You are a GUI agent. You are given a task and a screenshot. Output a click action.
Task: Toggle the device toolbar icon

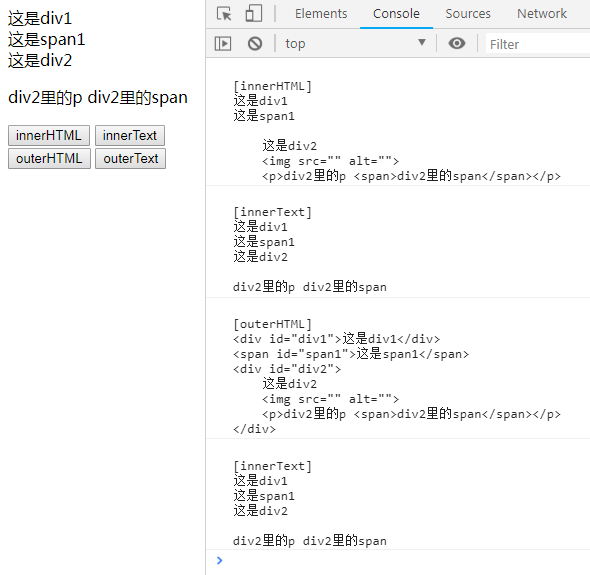click(254, 13)
